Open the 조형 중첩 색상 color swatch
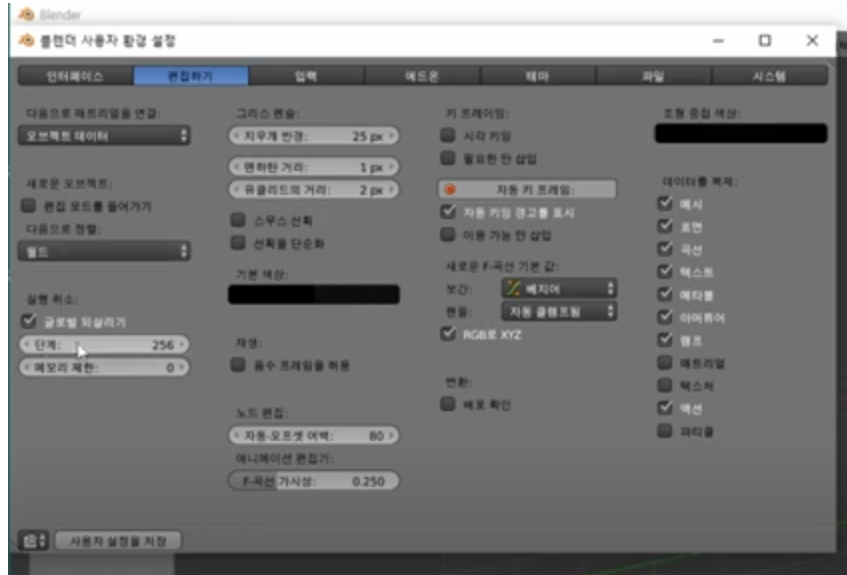This screenshot has width=847, height=575. 741,133
